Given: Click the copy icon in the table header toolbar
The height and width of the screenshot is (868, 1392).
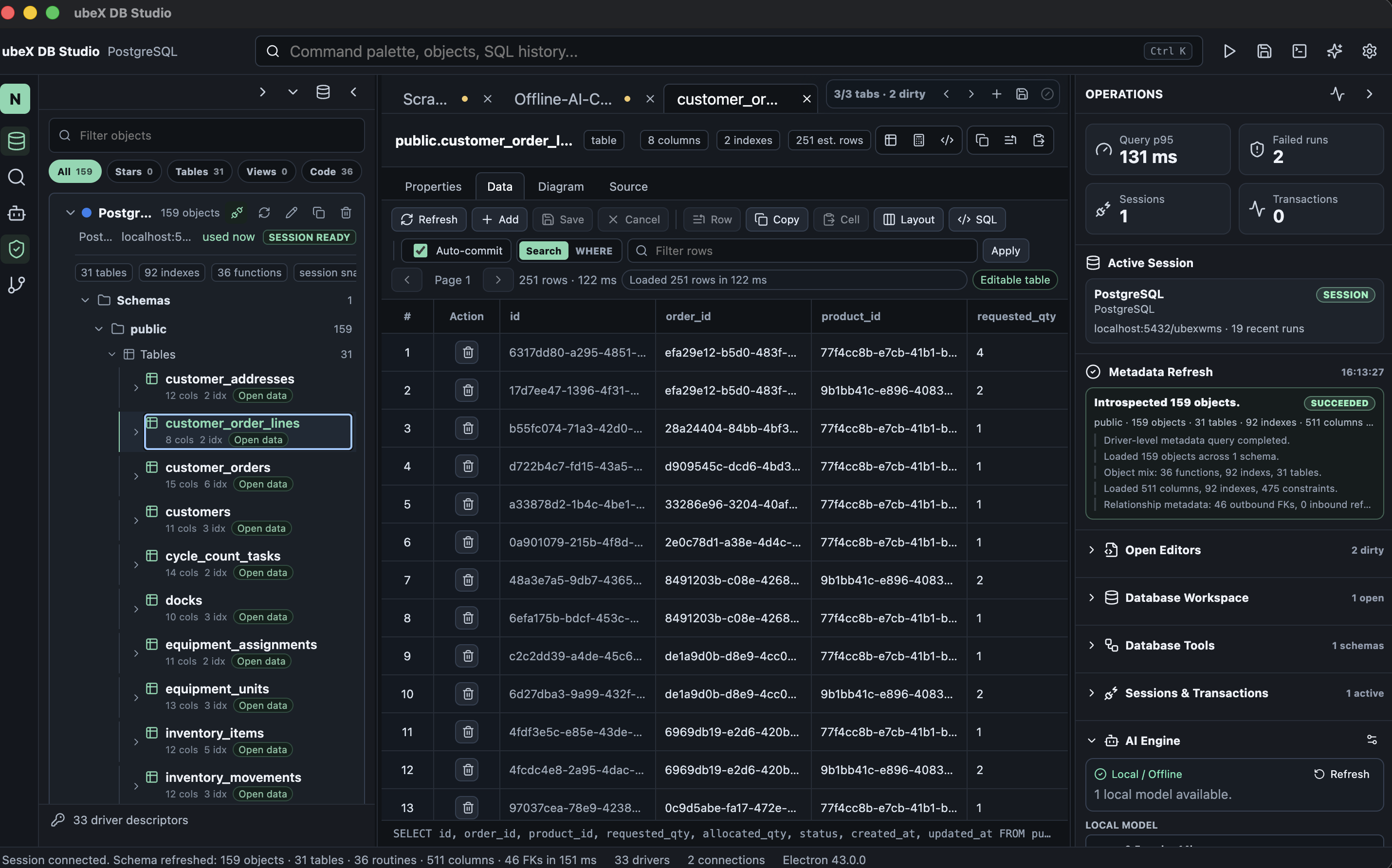Looking at the screenshot, I should 982,140.
